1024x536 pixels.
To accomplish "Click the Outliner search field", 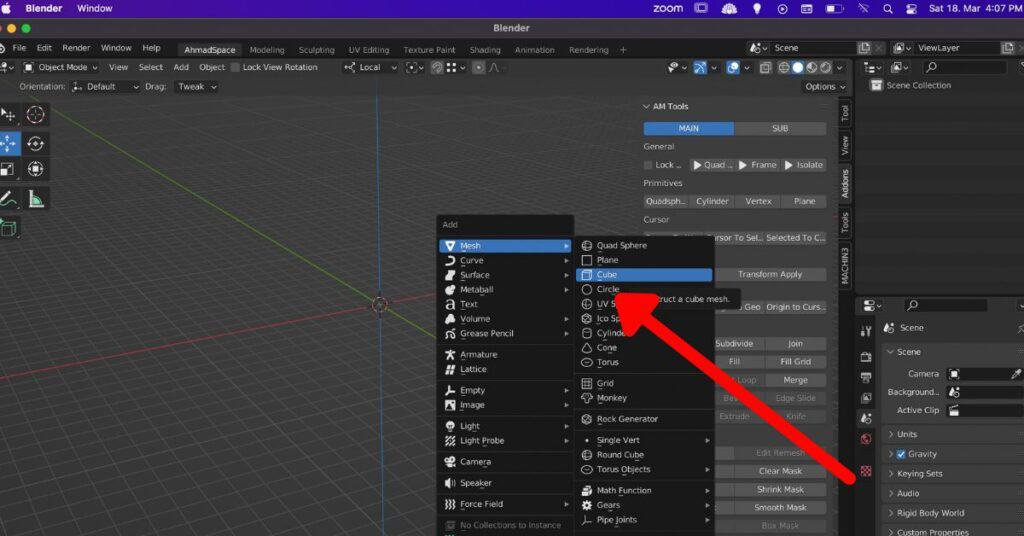I will pos(965,67).
